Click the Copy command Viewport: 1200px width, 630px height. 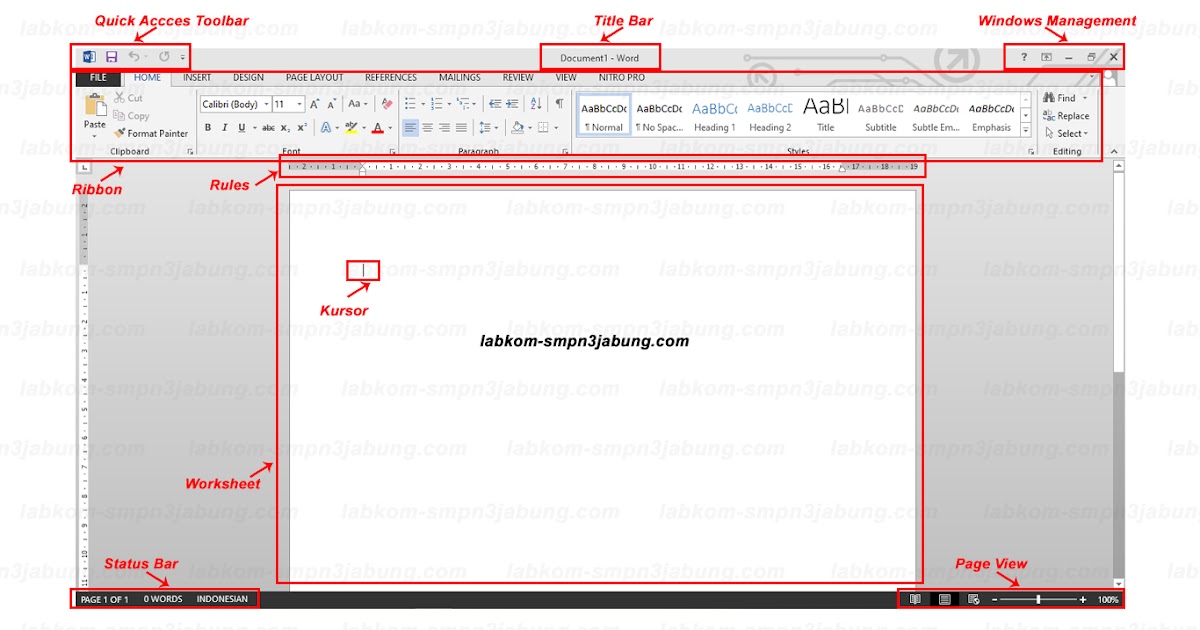(x=131, y=115)
